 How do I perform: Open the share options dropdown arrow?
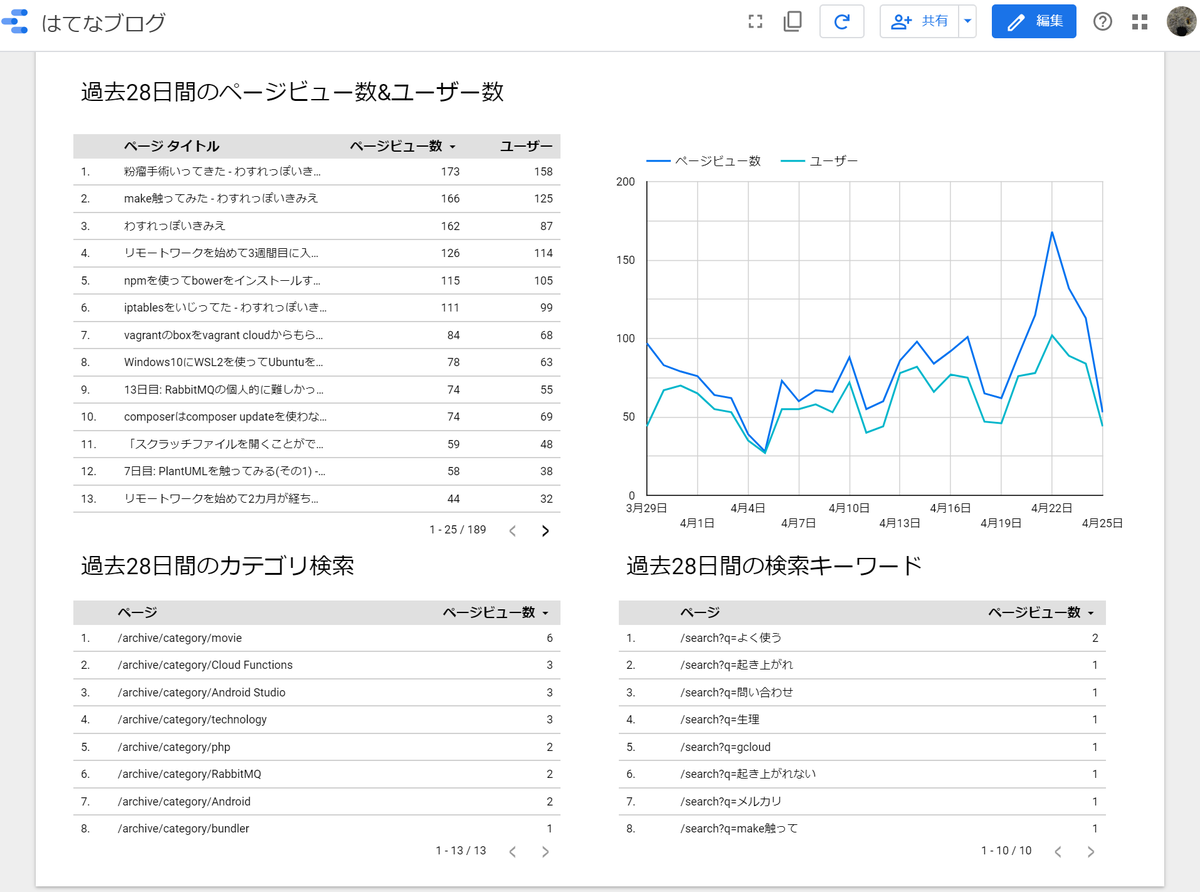point(967,21)
